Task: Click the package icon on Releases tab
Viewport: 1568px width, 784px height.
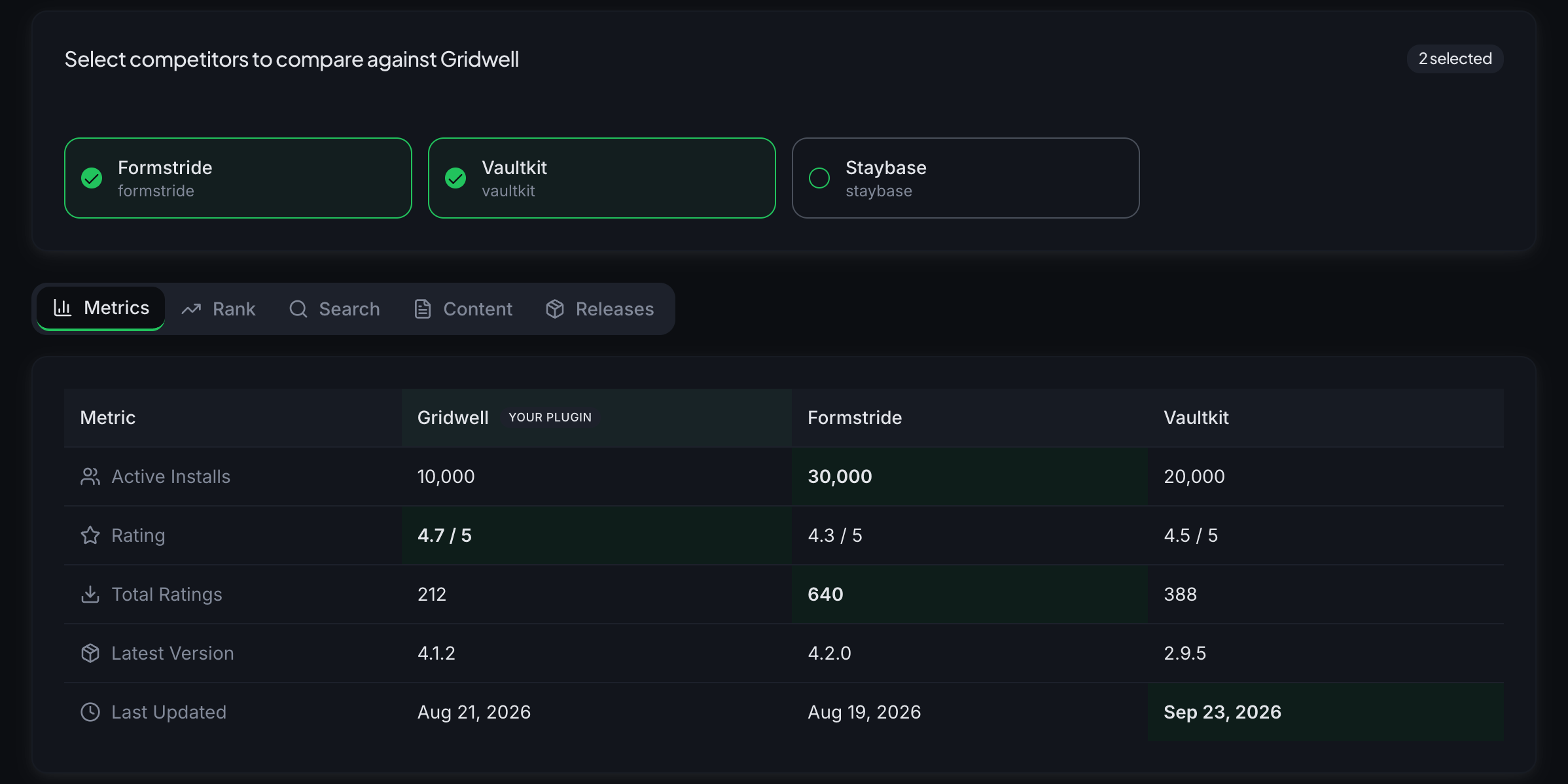Action: (x=555, y=309)
